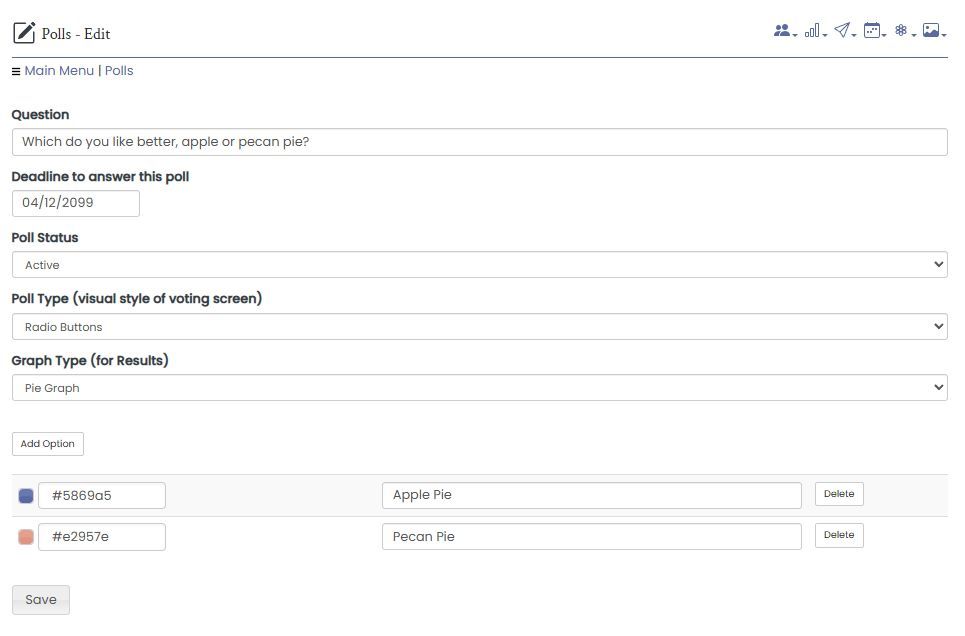Open the image/photo toolbar menu

(x=934, y=30)
